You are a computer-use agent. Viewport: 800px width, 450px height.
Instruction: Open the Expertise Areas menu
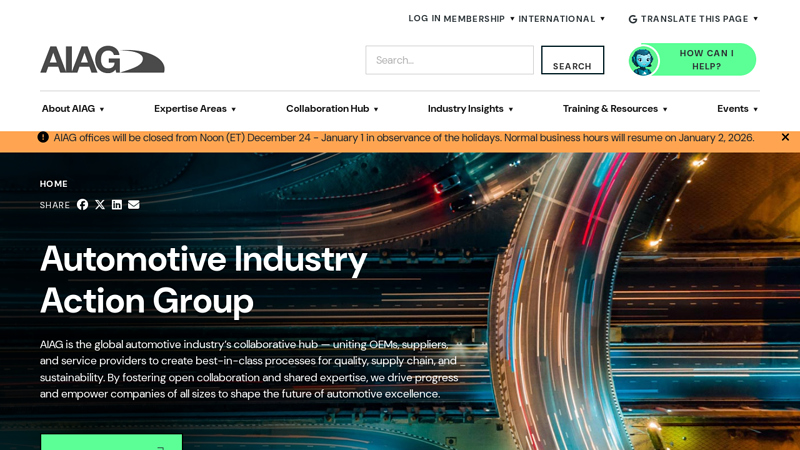pos(195,109)
